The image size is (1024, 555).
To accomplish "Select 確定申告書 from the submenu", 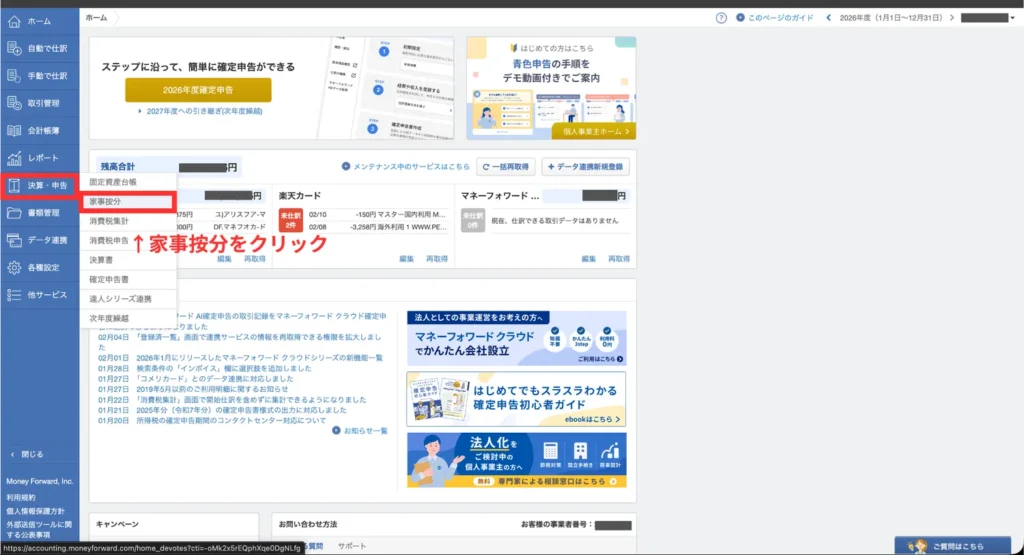I will click(128, 279).
